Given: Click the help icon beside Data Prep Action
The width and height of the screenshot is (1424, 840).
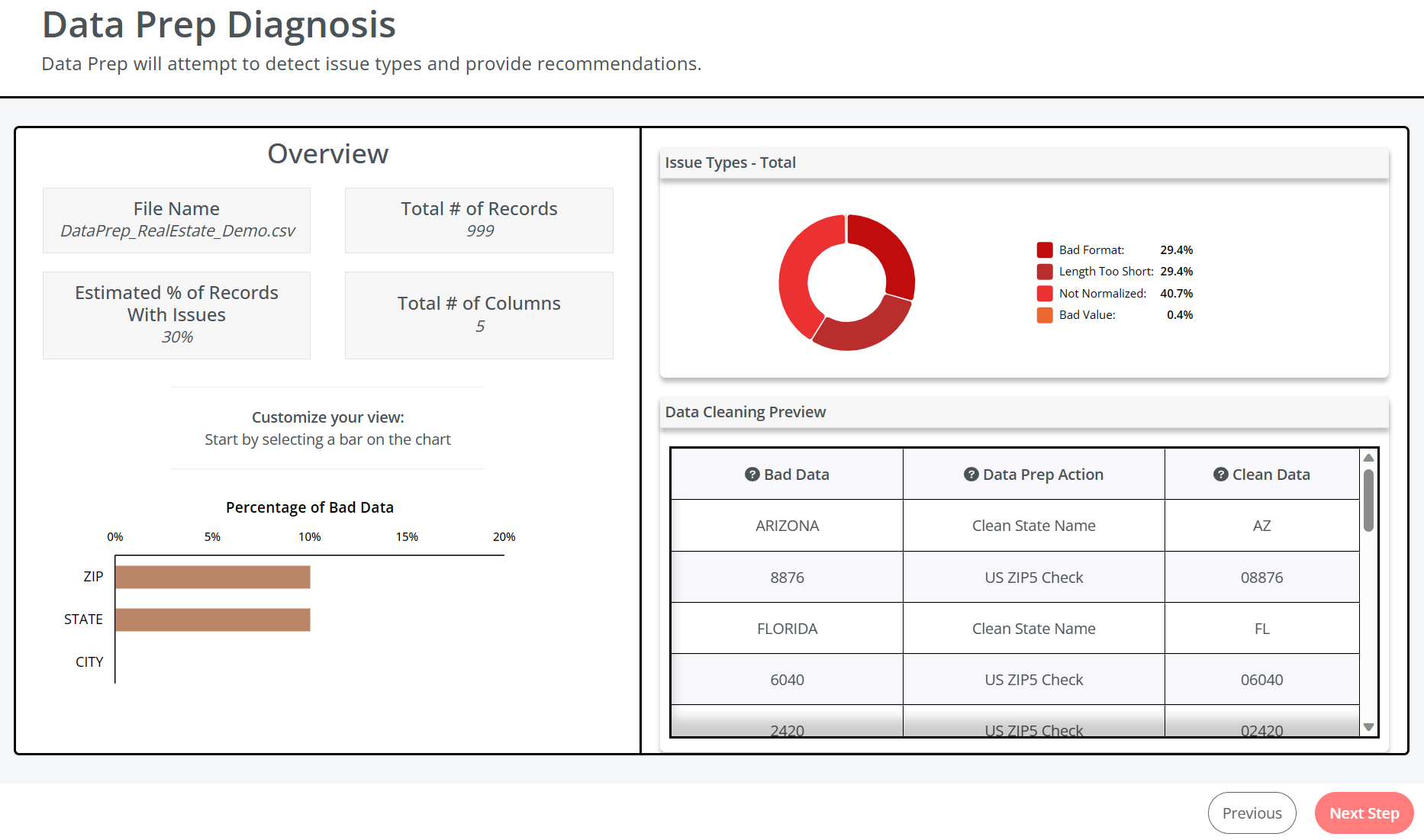Looking at the screenshot, I should coord(971,474).
